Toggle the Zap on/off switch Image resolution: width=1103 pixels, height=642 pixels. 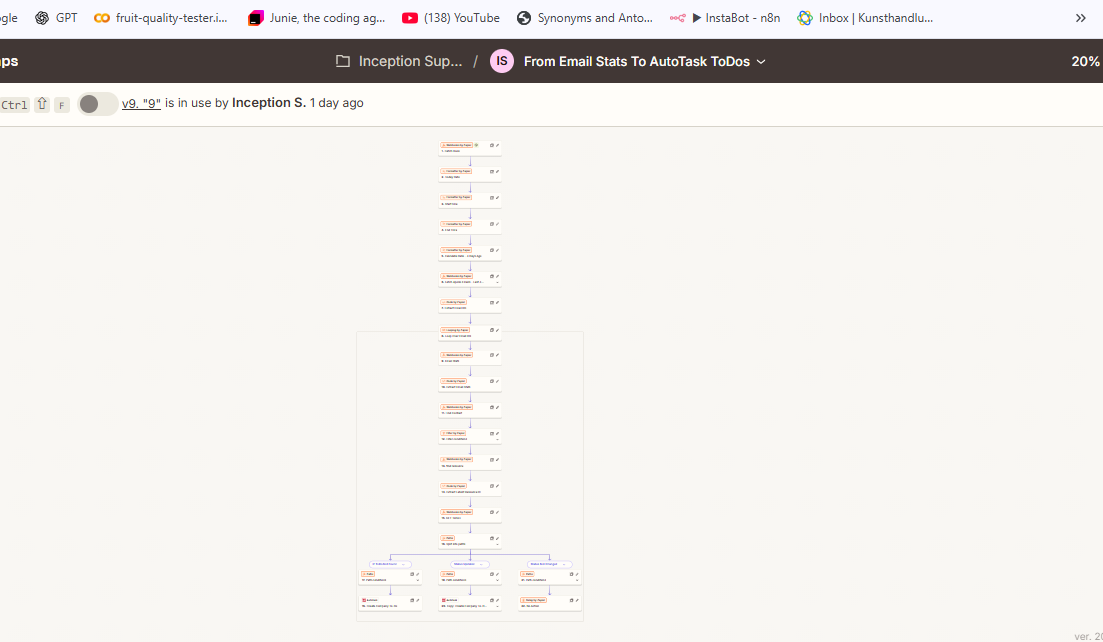97,104
